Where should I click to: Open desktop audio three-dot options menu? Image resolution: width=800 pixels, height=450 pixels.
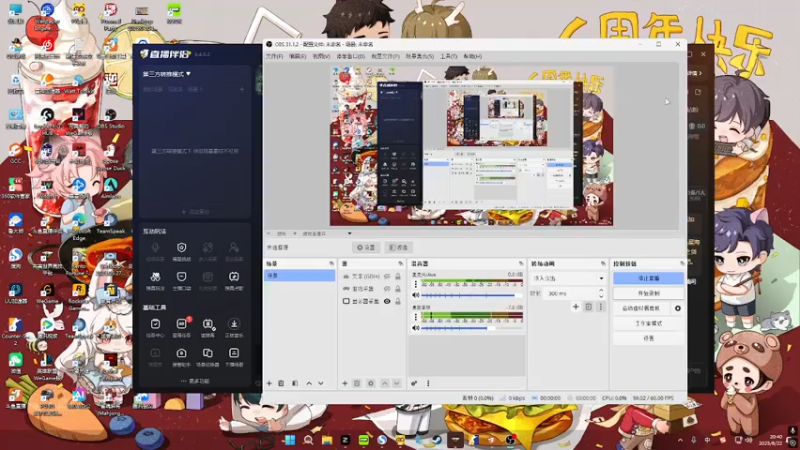point(416,317)
